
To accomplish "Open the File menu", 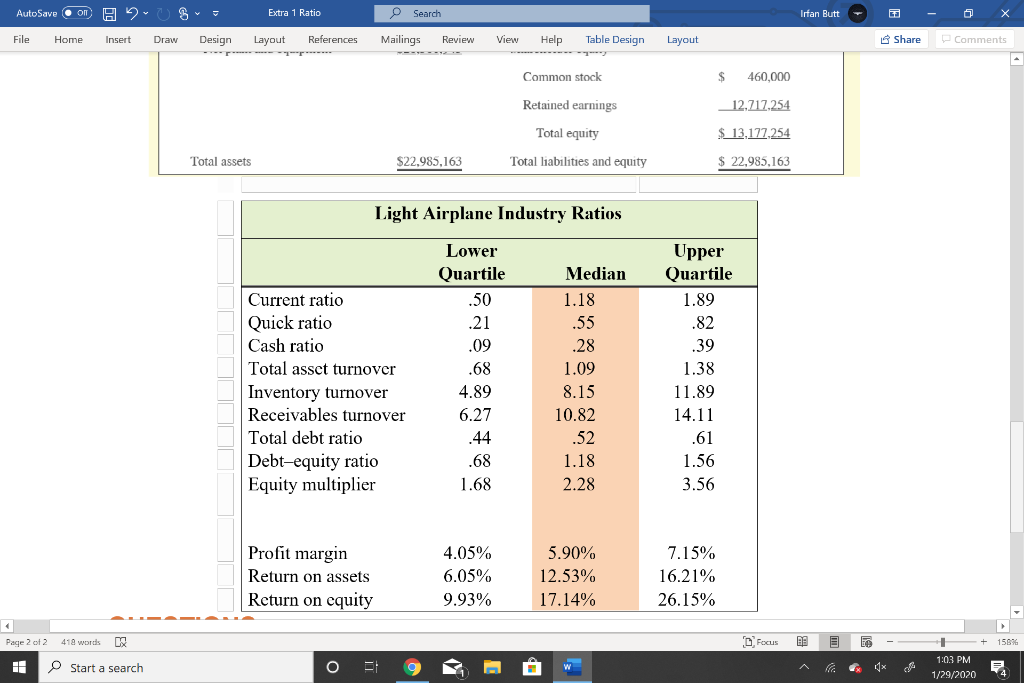I will pyautogui.click(x=22, y=39).
